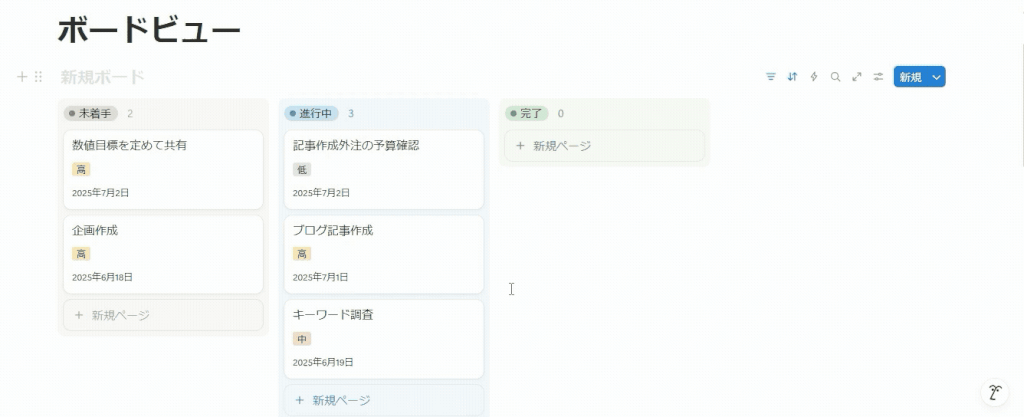Open the 記事作成外注の予算確認 card
This screenshot has height=417, width=1024.
pyautogui.click(x=384, y=170)
